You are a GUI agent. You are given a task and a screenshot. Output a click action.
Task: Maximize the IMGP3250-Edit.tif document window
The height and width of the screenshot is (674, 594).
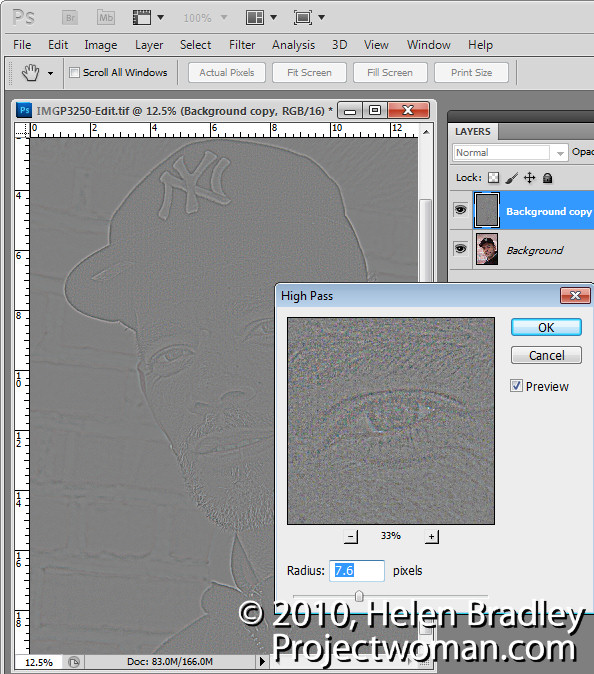click(375, 110)
